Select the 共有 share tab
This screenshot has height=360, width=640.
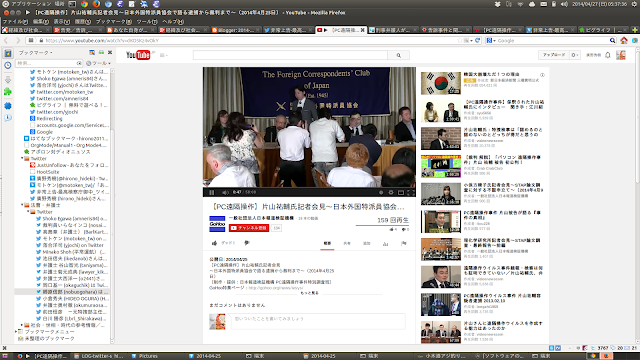[347, 243]
